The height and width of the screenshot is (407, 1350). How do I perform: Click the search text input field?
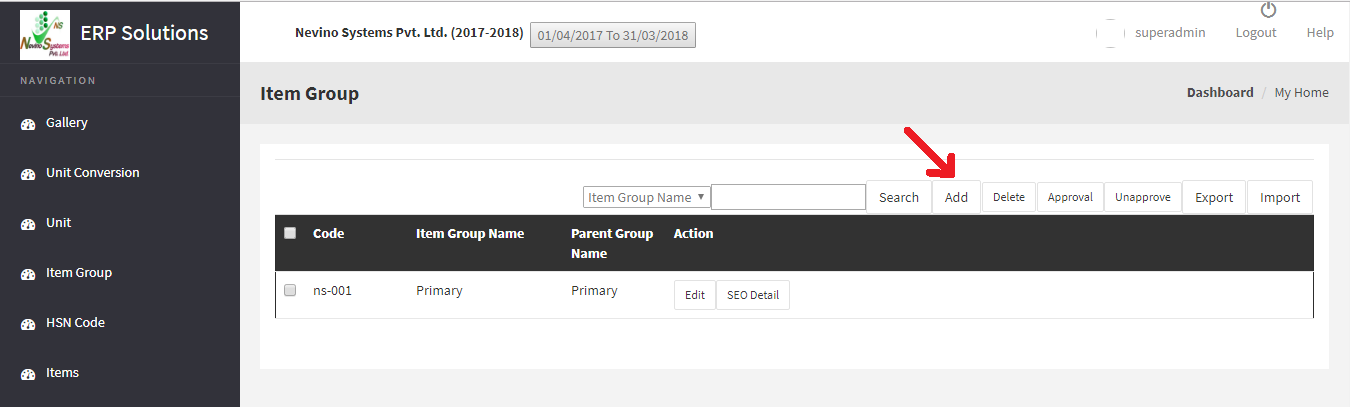point(788,197)
